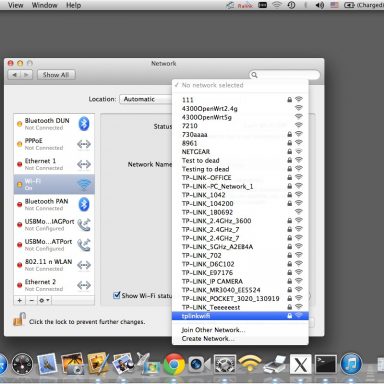Click the preferences search field
Screen dimensions: 384x384
(x=284, y=75)
